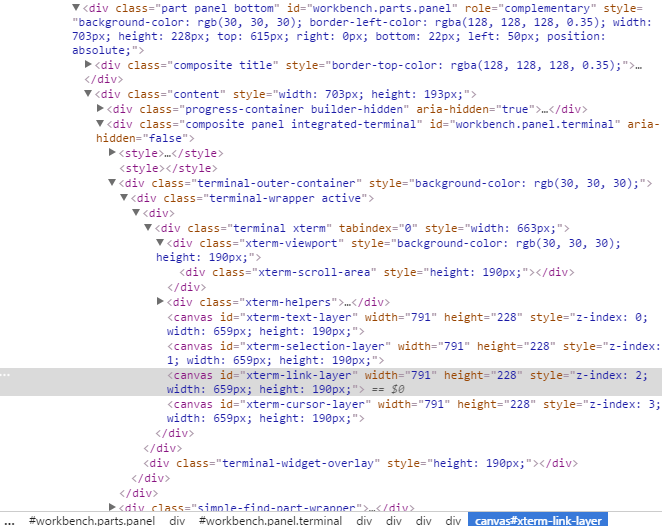662x526 pixels.
Task: Collapse the terminal-outer-container div
Action: click(112, 182)
